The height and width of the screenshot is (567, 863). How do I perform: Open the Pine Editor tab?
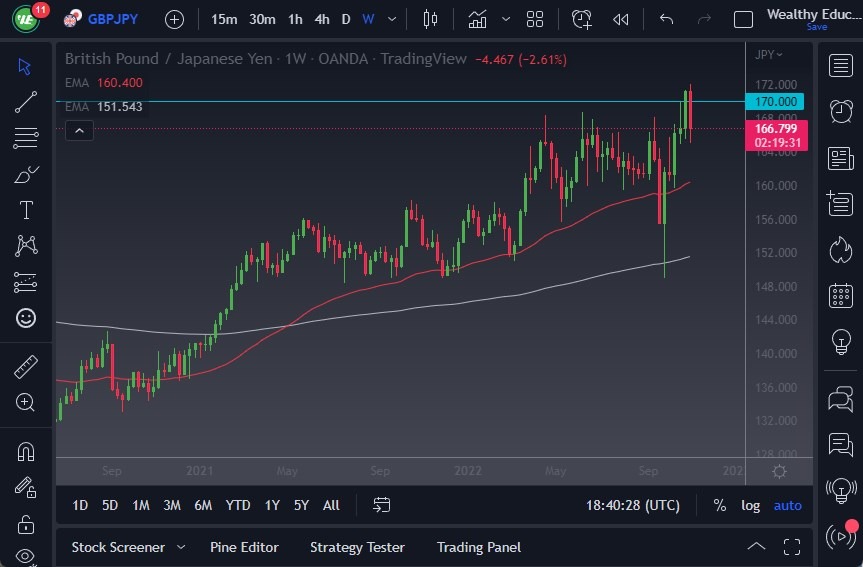pos(244,547)
